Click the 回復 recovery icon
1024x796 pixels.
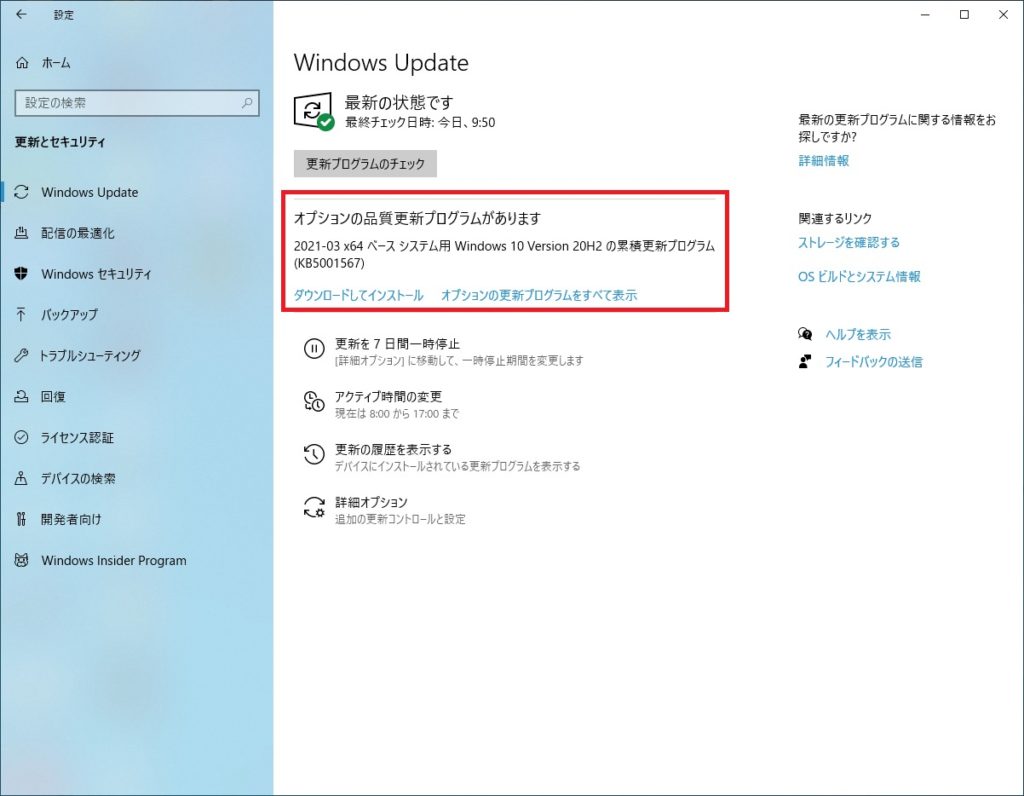(x=22, y=396)
